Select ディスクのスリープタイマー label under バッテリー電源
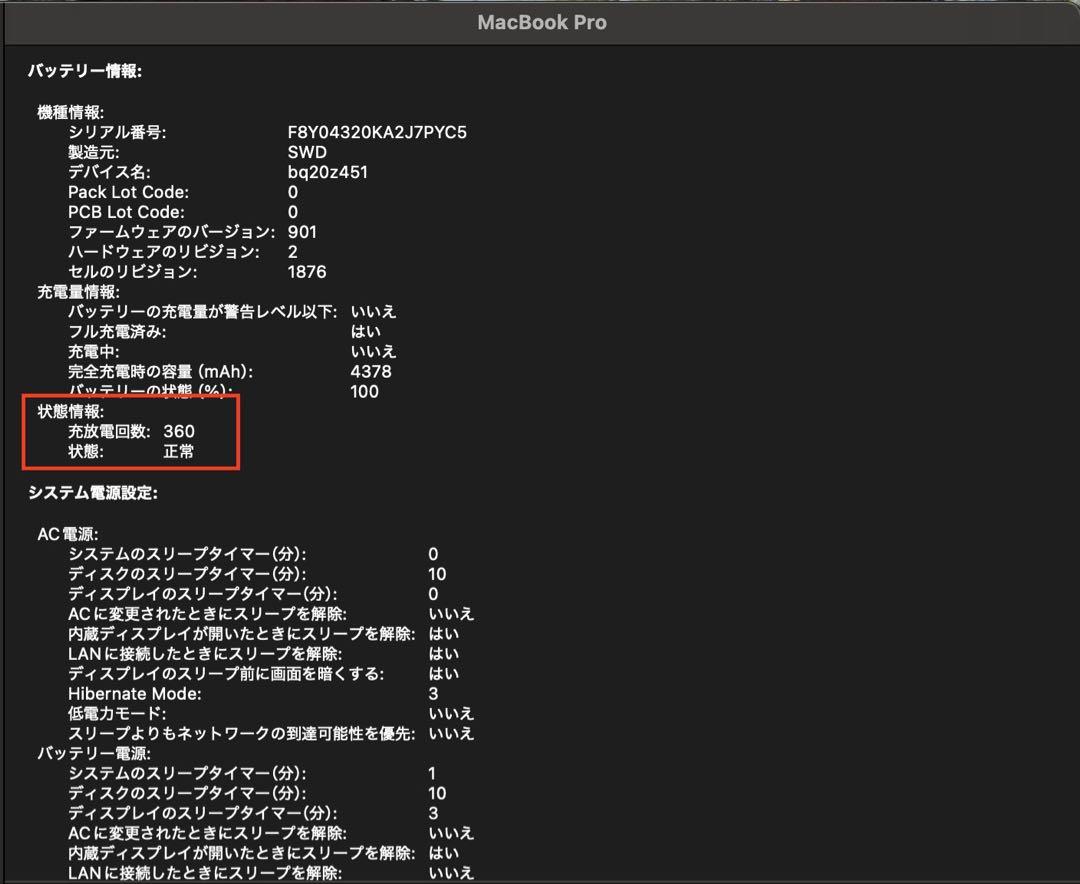 click(x=187, y=794)
